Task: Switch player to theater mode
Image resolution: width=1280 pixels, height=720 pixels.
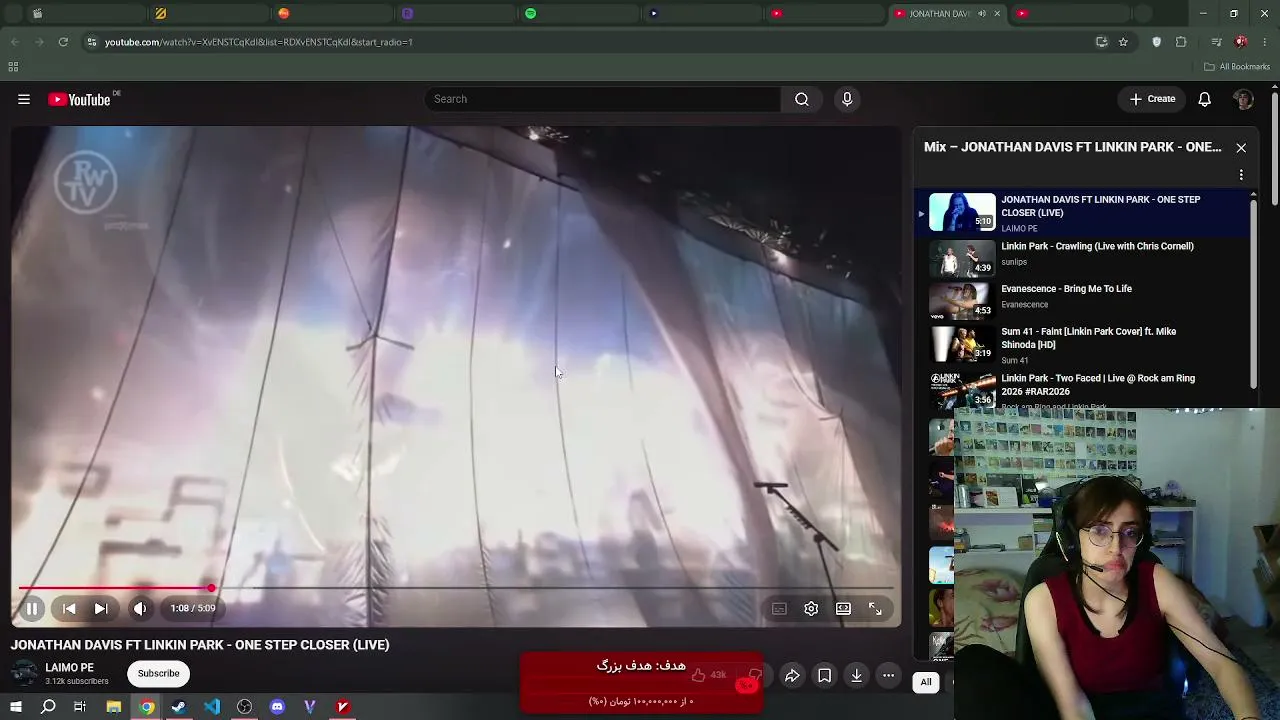Action: click(x=843, y=608)
